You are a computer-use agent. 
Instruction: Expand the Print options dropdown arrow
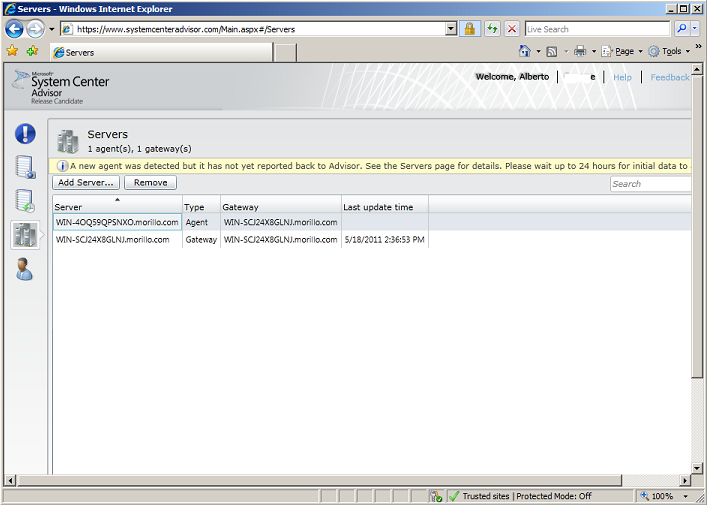click(593, 51)
